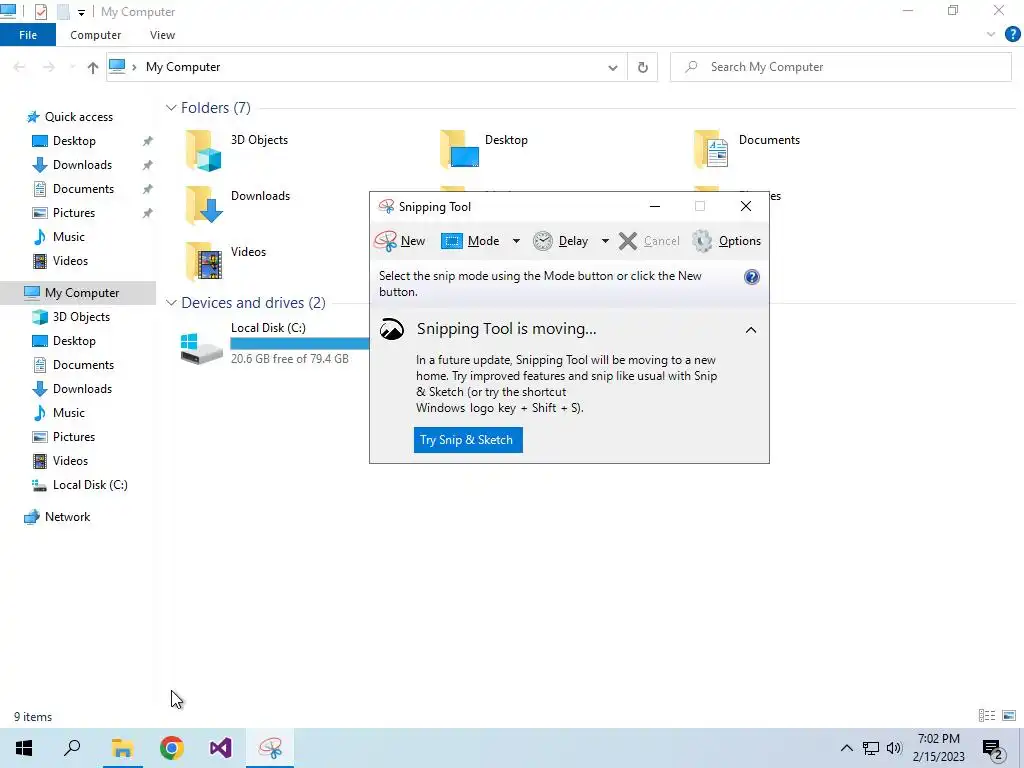1024x768 pixels.
Task: Switch to large icons view layout
Action: (1009, 716)
